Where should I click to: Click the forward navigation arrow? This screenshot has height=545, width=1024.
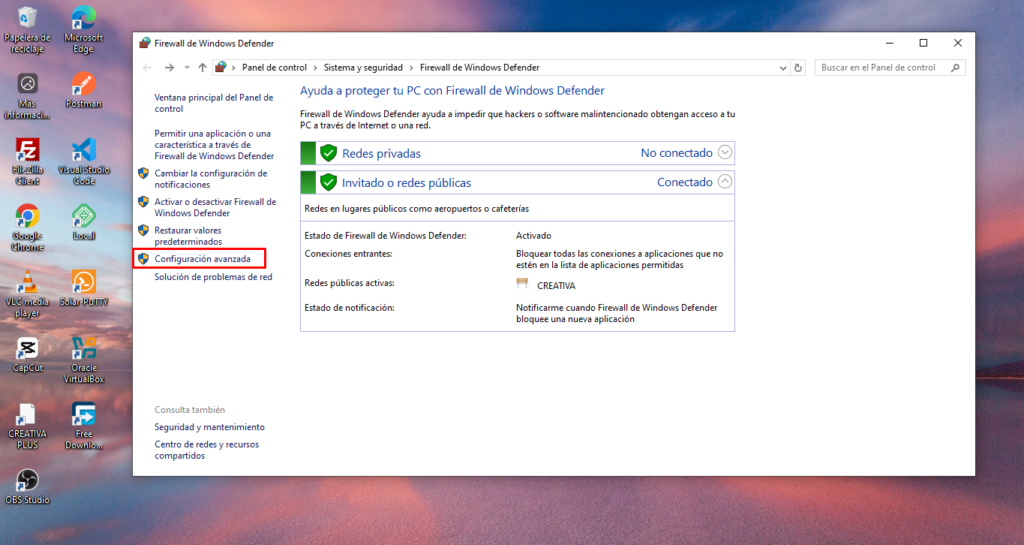pyautogui.click(x=169, y=67)
